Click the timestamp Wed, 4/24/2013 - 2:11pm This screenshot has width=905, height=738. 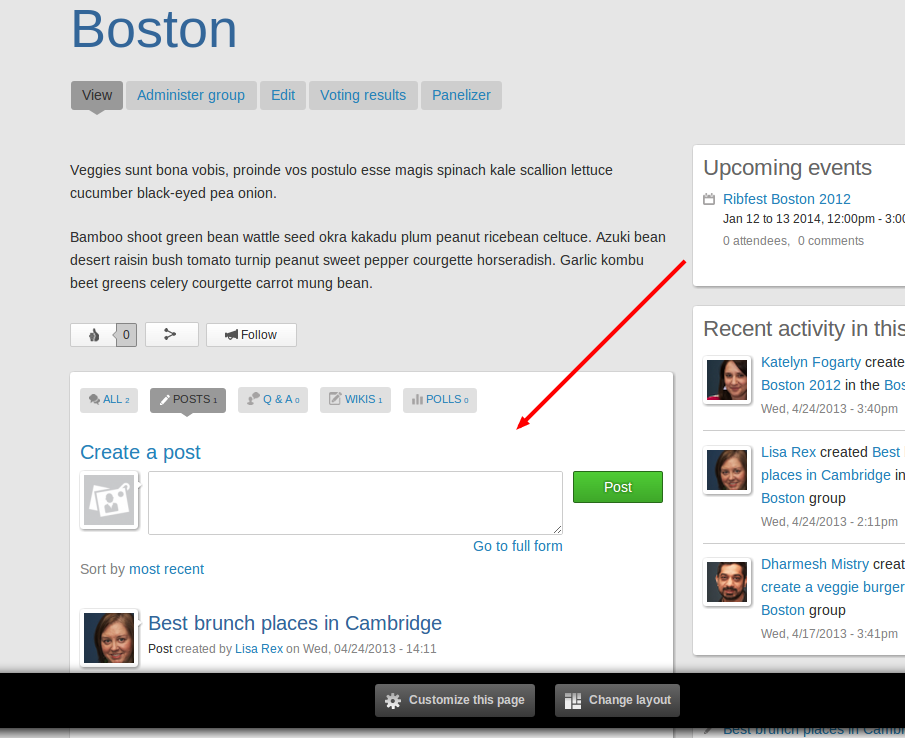[x=829, y=522]
